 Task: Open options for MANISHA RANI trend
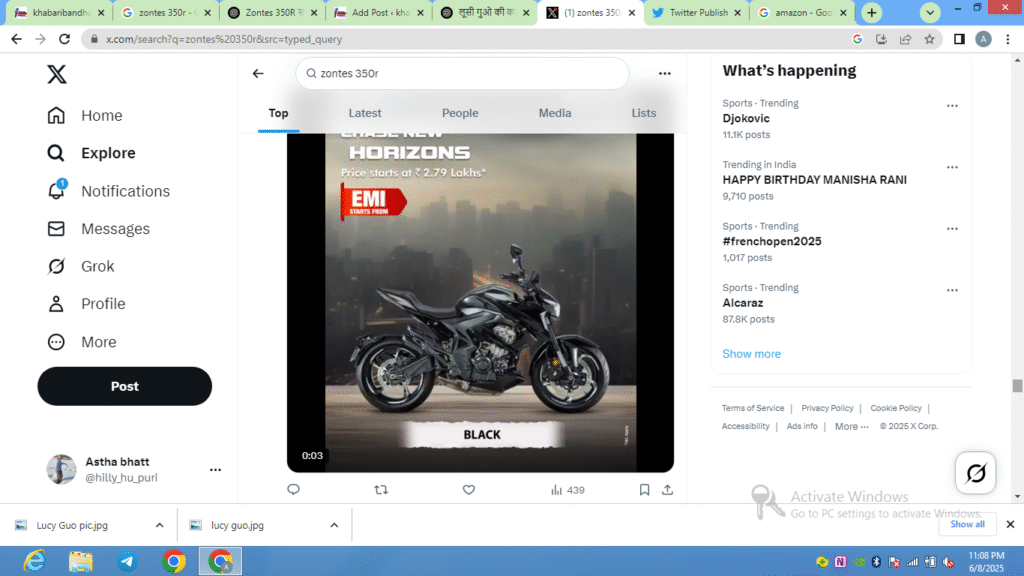[952, 167]
